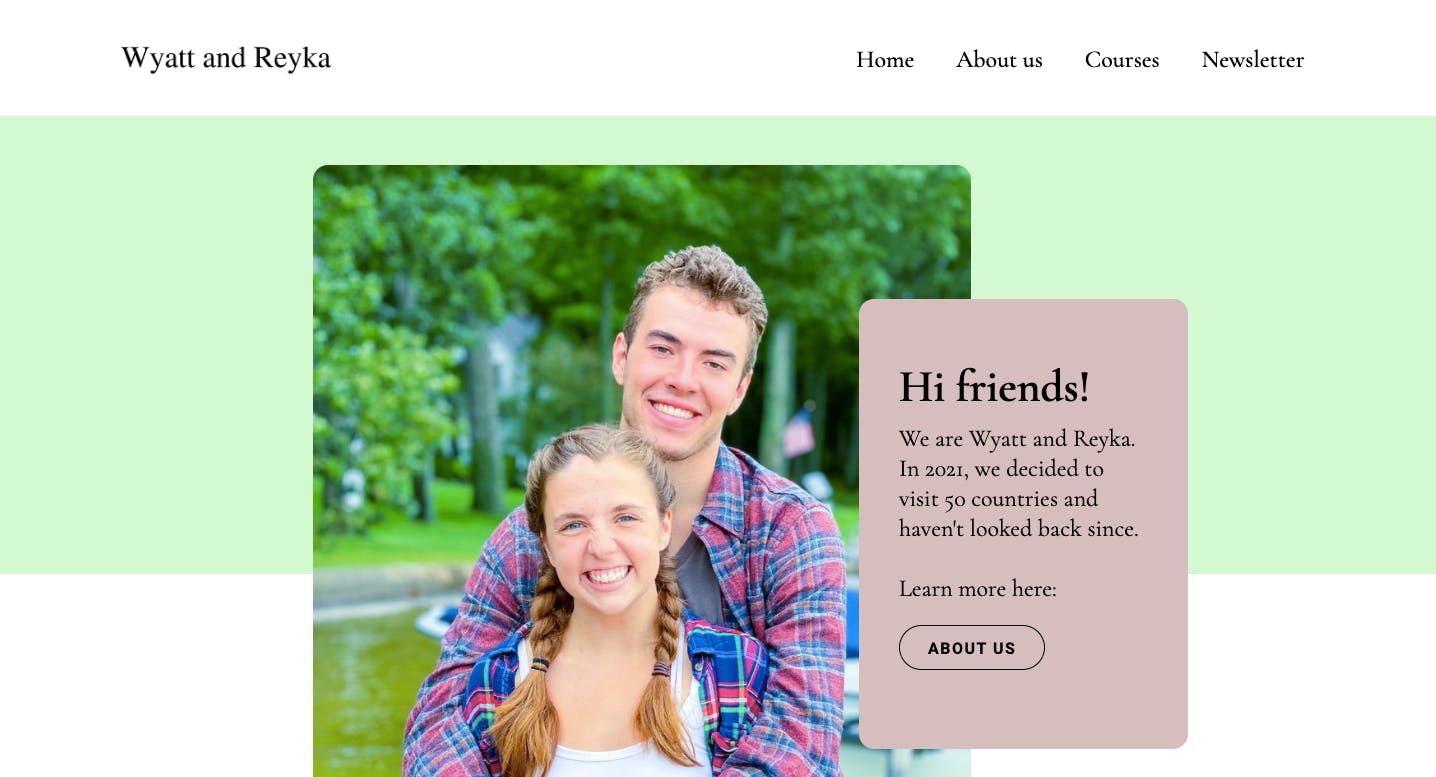Viewport: 1436px width, 777px height.
Task: Click the Hi friends! heading
Action: [x=994, y=387]
